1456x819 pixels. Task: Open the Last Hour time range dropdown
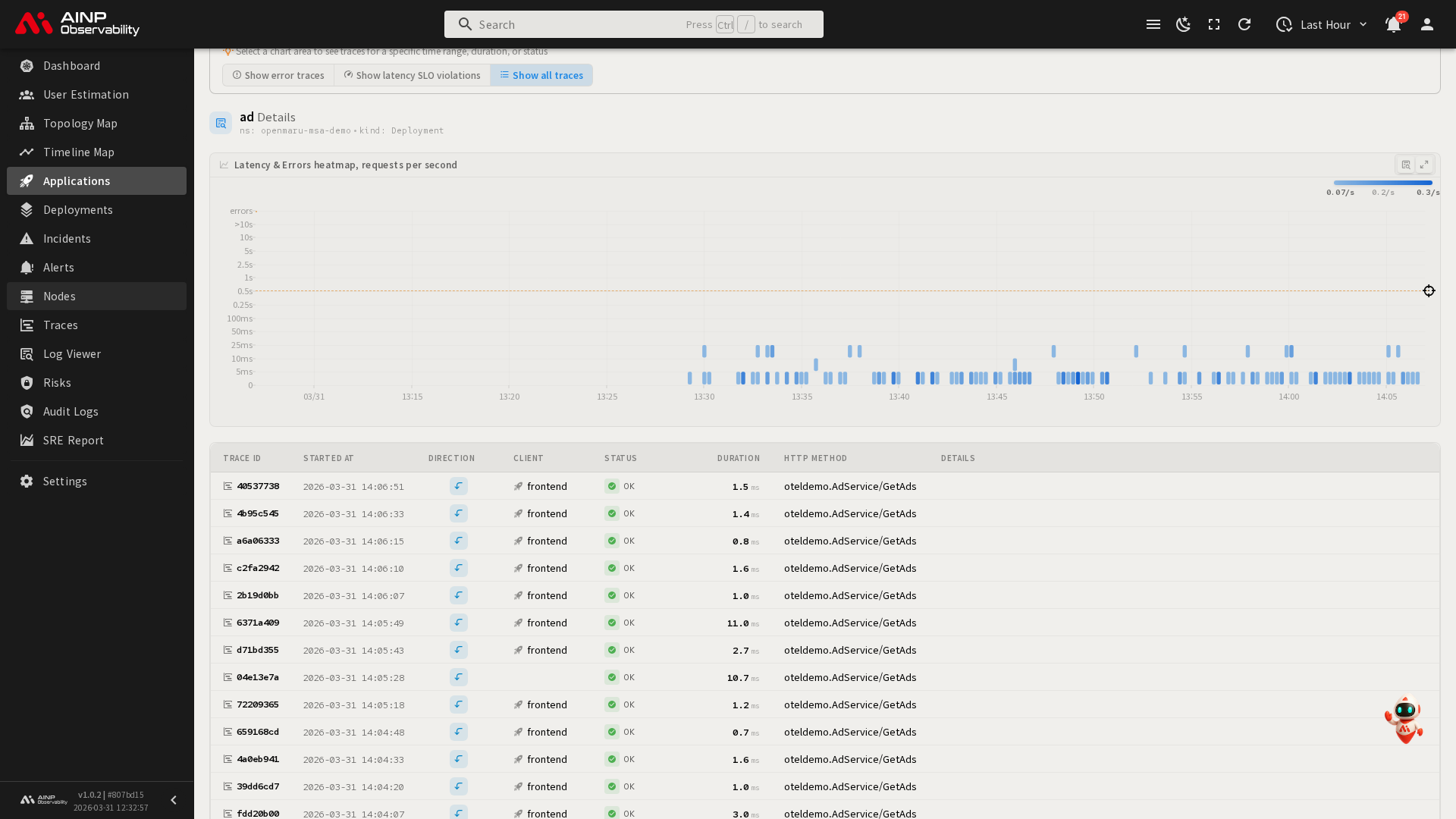pos(1322,24)
